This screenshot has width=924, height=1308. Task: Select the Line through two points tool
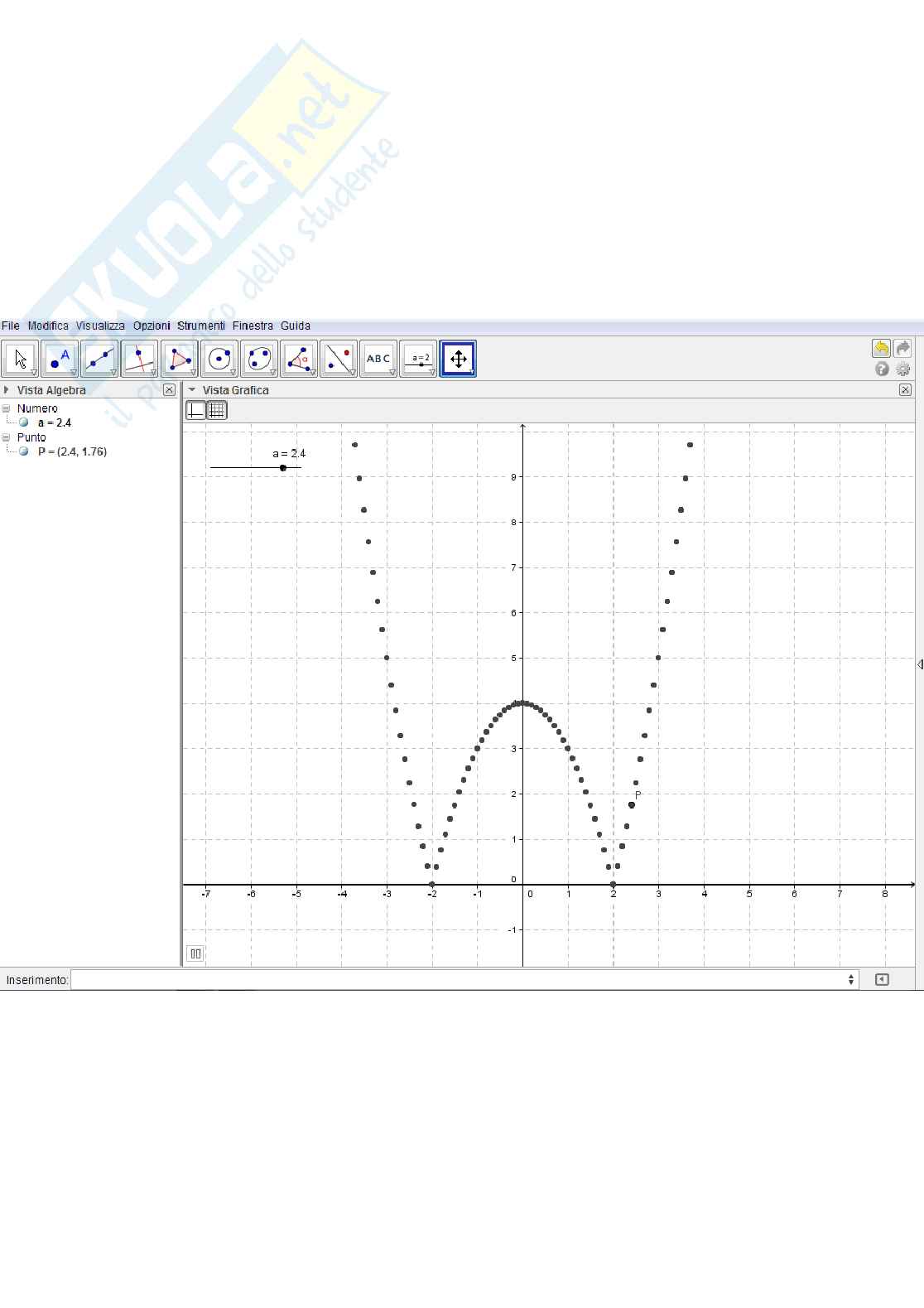coord(99,359)
